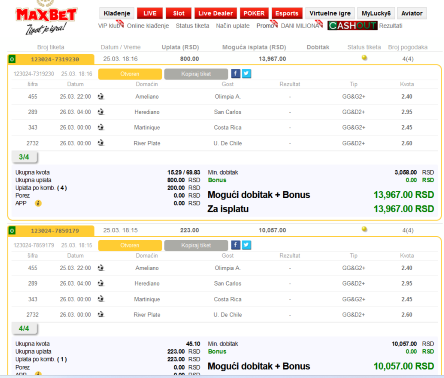The width and height of the screenshot is (444, 378).
Task: Click soccer ball icon for Martinique match in first ticket
Action: 101,127
